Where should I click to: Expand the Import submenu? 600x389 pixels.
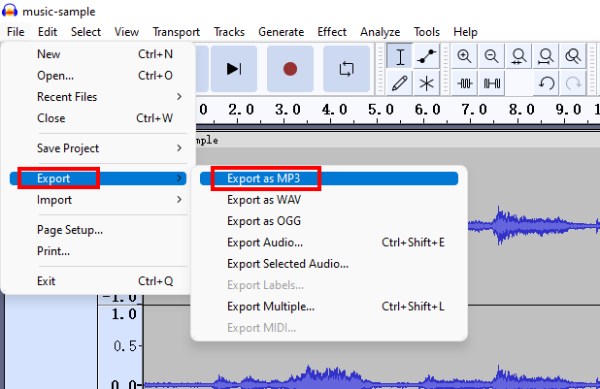pos(98,200)
